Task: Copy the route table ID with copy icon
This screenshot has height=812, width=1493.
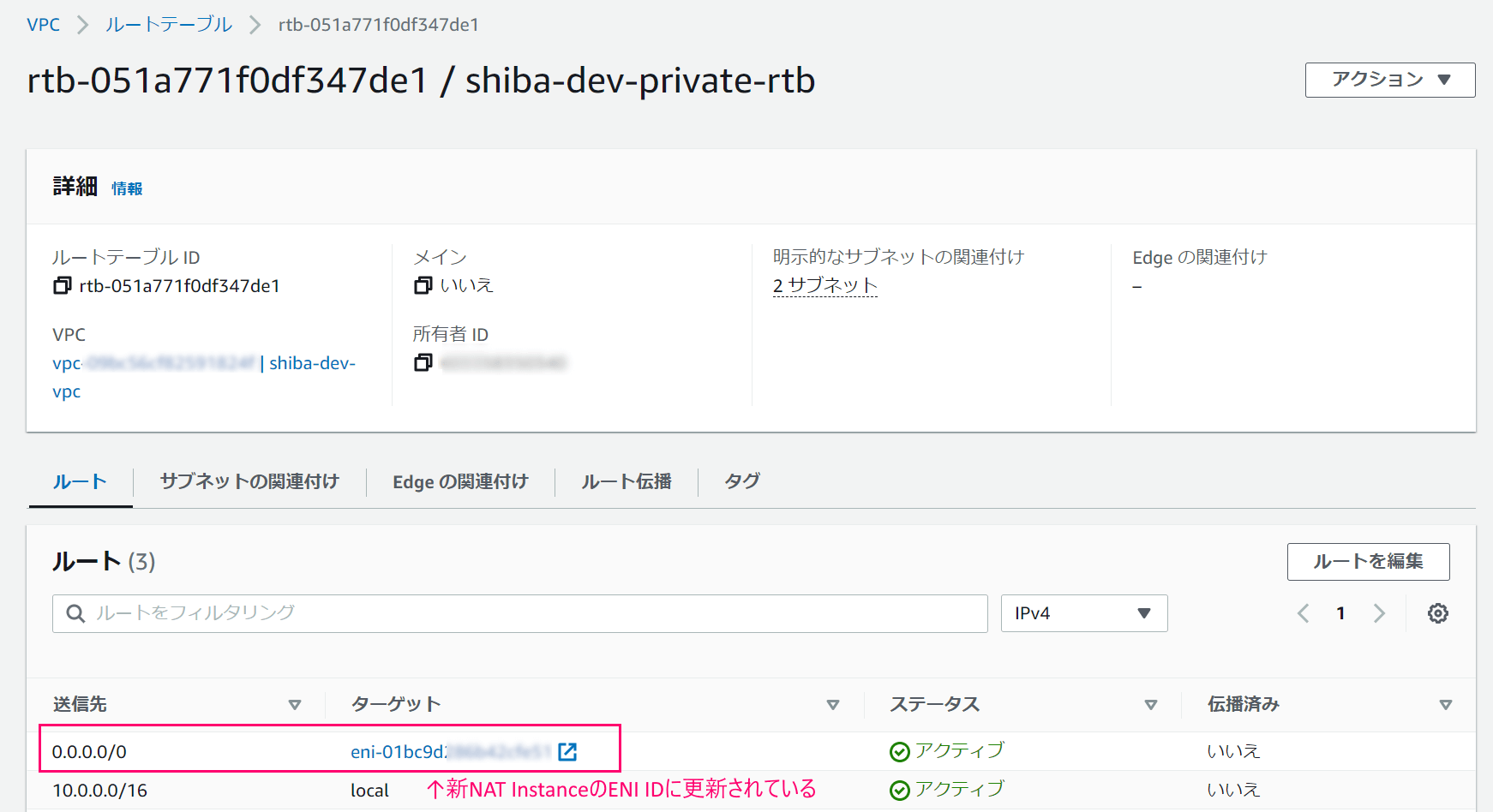Action: pyautogui.click(x=62, y=285)
